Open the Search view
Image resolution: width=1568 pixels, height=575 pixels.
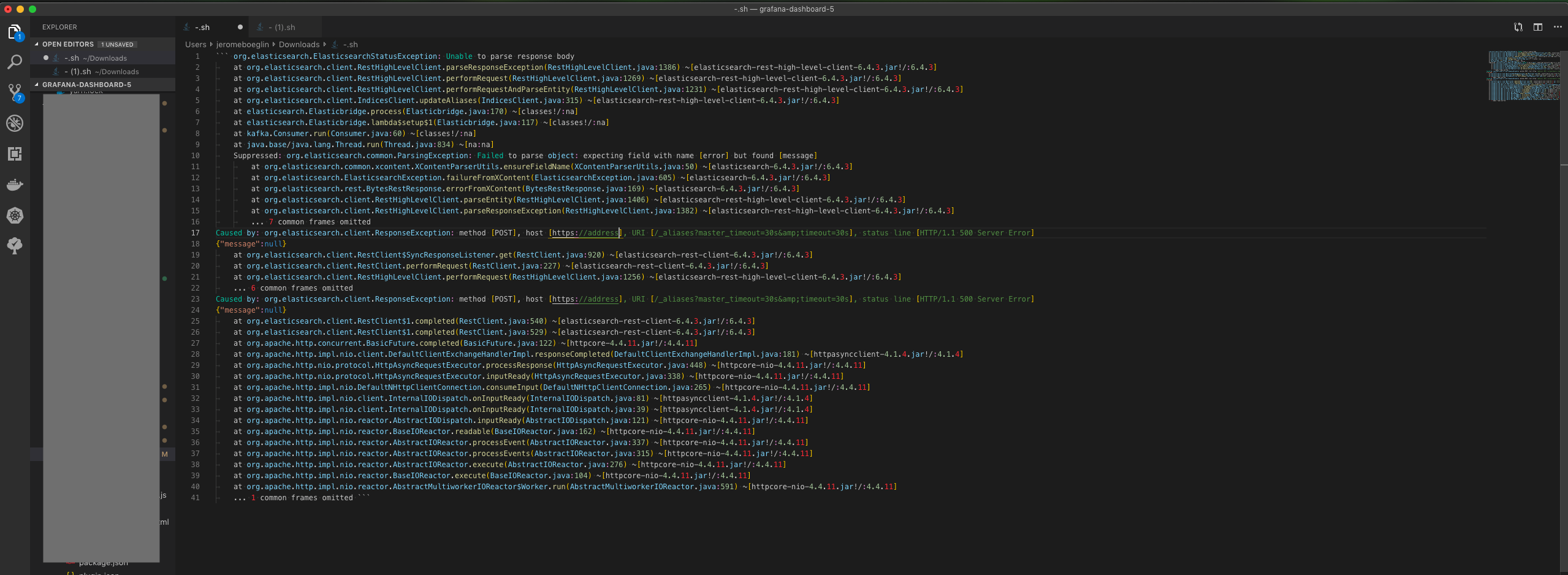click(15, 62)
